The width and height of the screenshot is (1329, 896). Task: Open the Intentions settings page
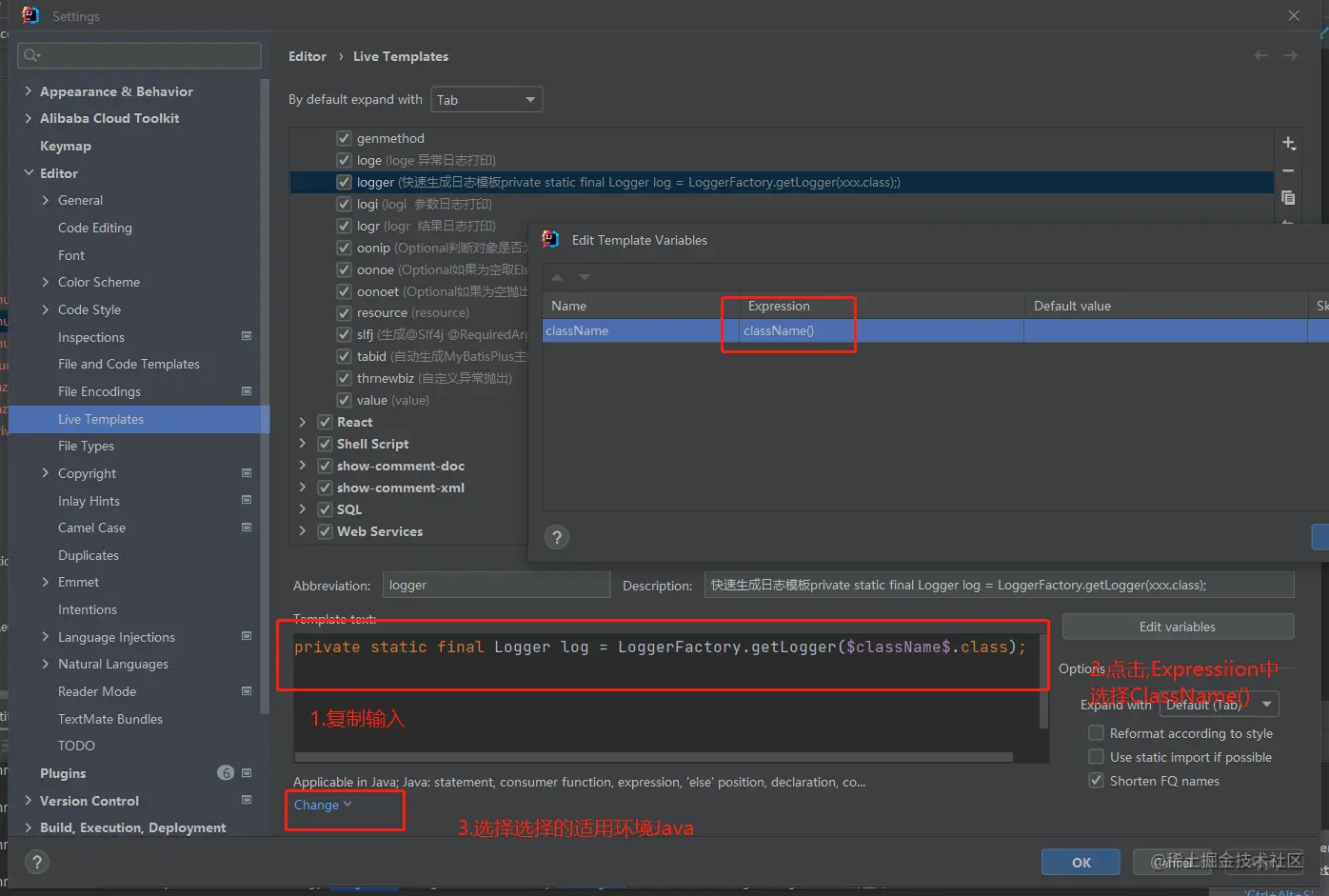88,609
